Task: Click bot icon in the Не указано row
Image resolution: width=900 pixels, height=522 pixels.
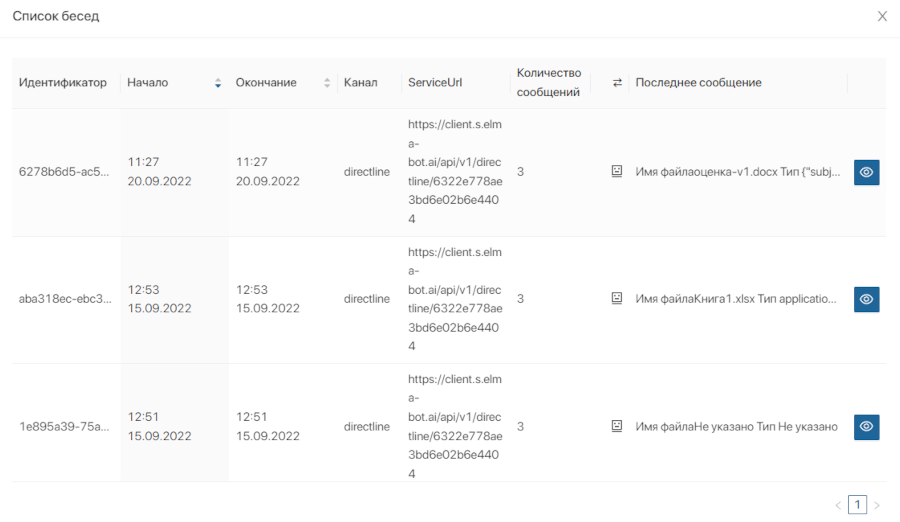Action: point(617,426)
